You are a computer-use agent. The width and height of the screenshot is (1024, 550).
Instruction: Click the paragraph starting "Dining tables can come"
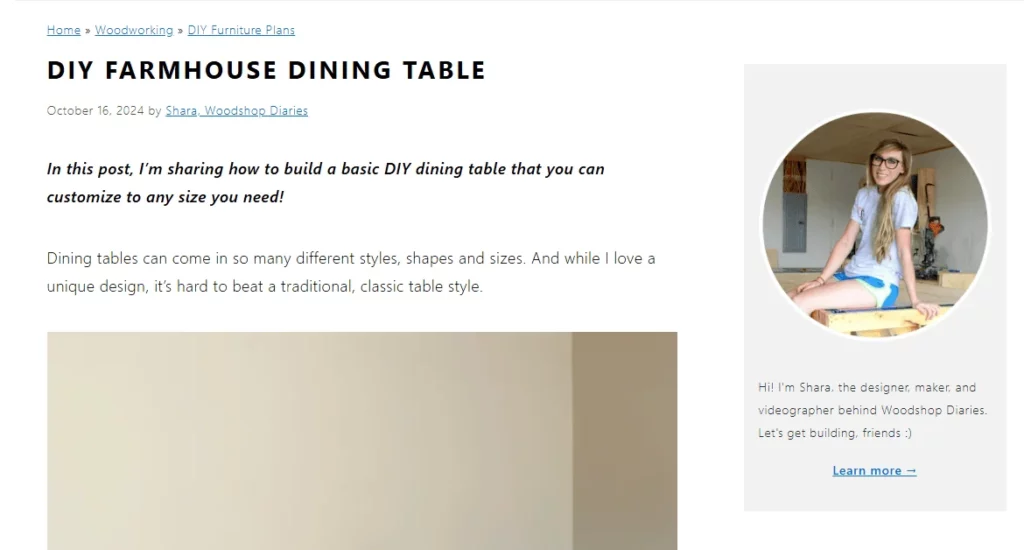coord(351,258)
